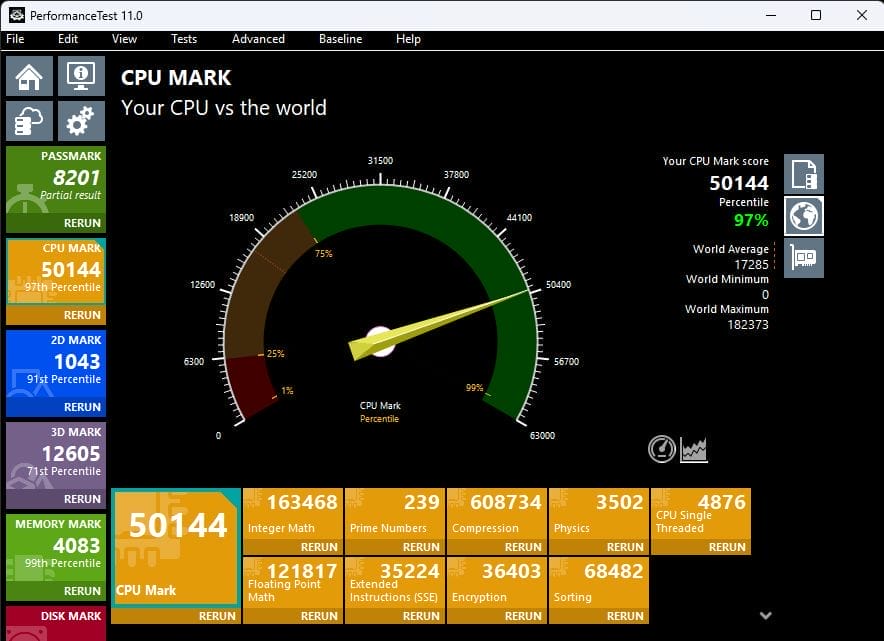
Task: Click the PerformanceTest app icon in title bar
Action: (x=17, y=15)
